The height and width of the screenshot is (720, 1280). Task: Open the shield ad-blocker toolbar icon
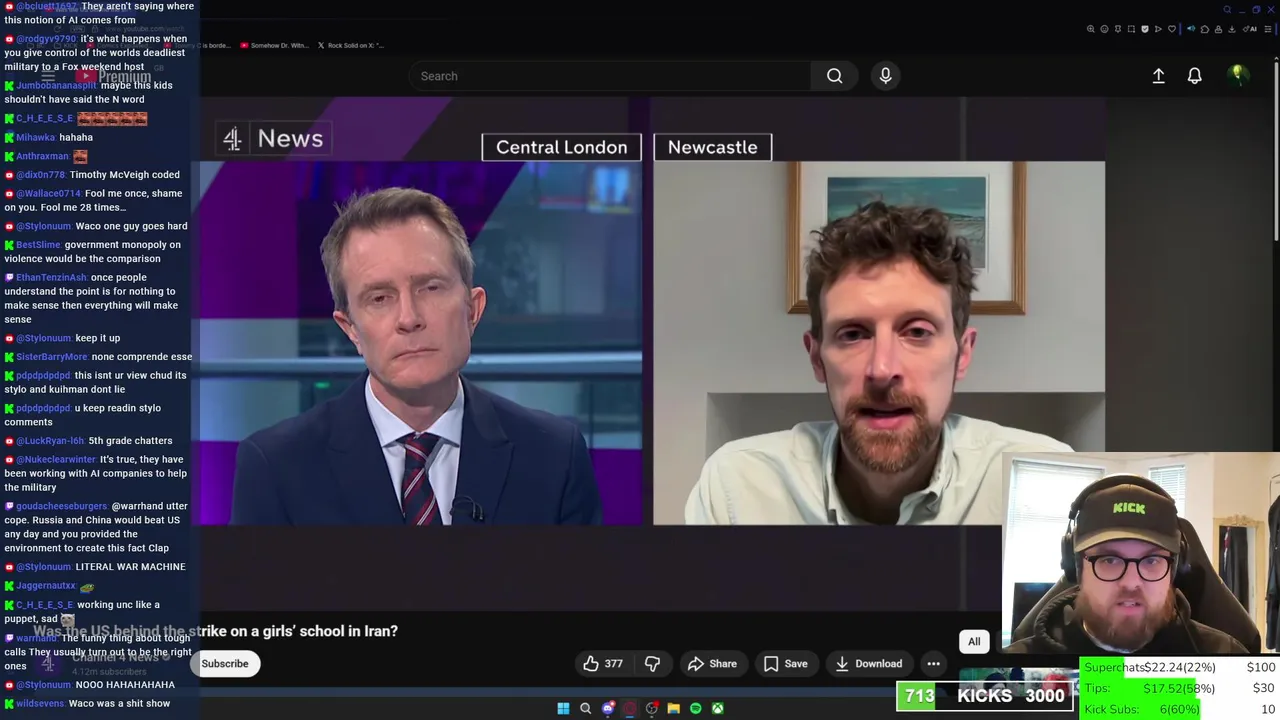coord(1145,29)
